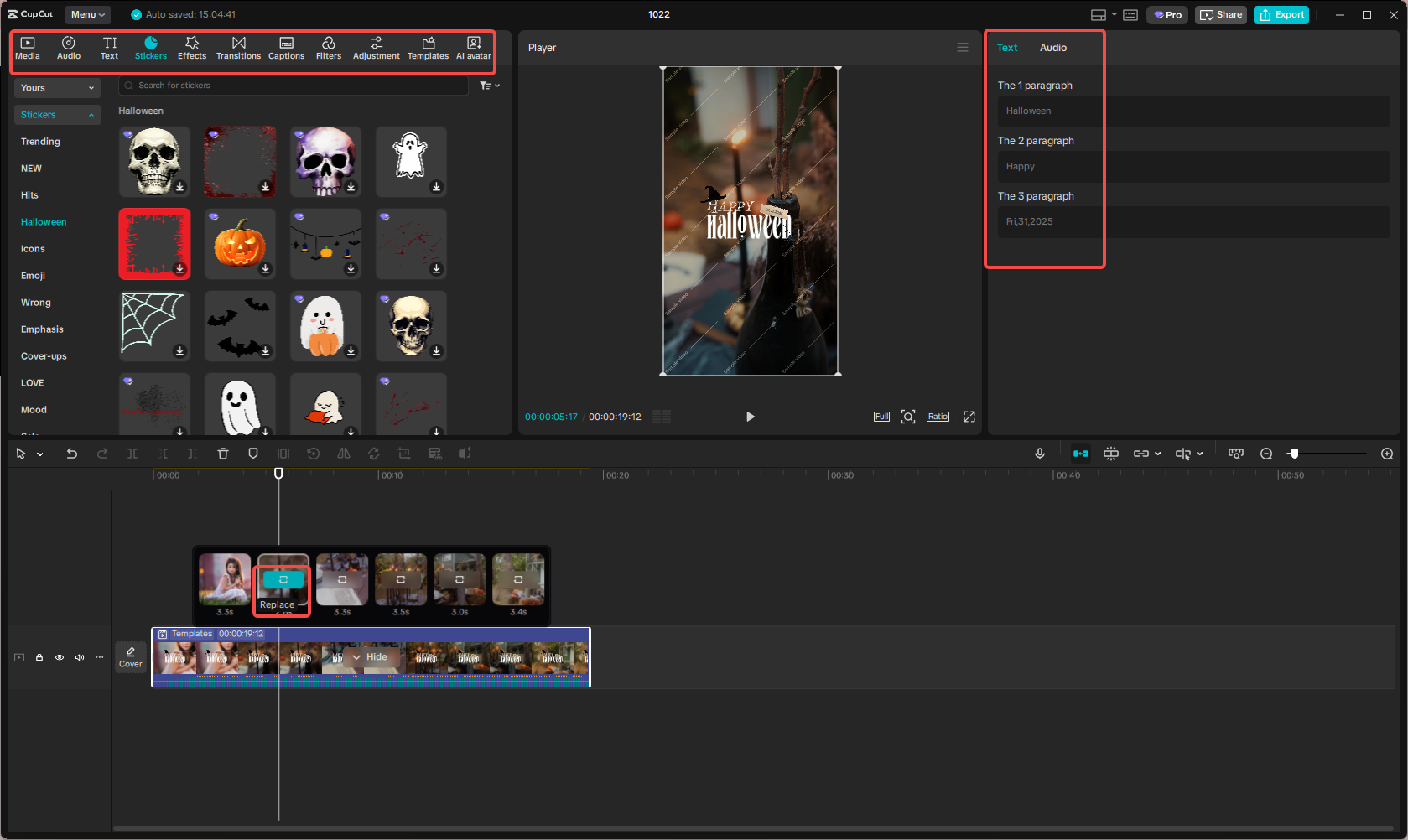
Task: Click the crop tool icon
Action: 404,454
